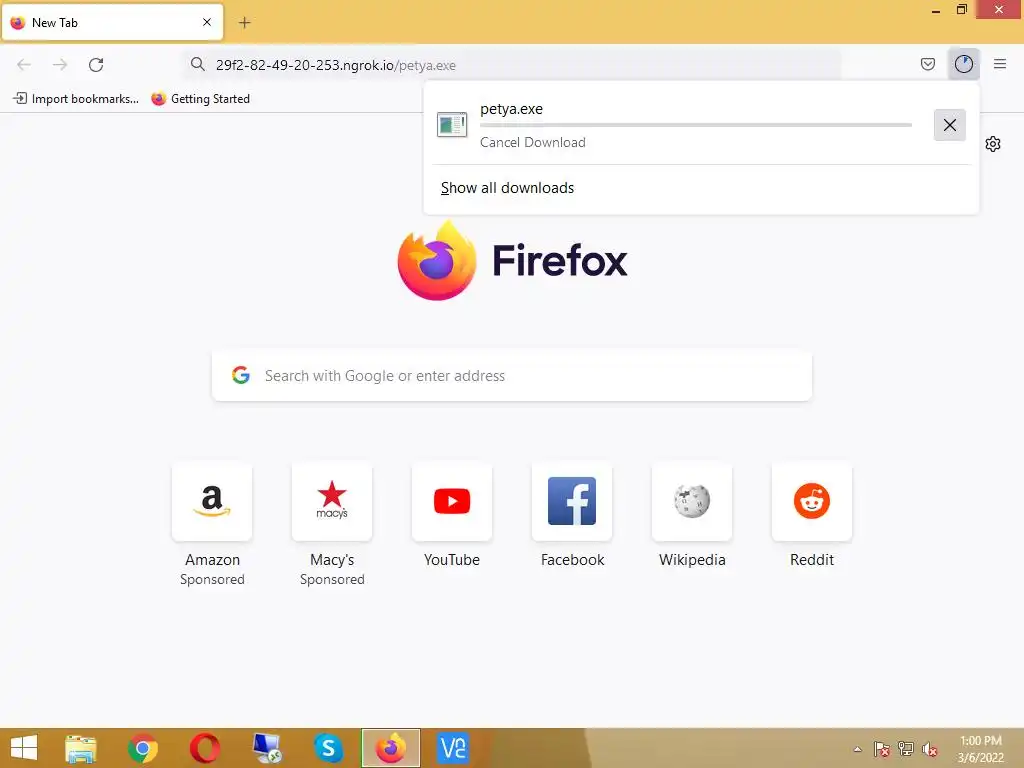Show all downloads

[x=507, y=188]
